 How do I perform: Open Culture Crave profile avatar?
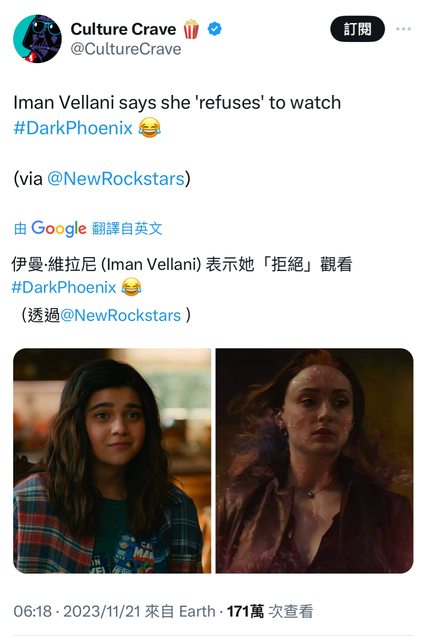coord(37,39)
